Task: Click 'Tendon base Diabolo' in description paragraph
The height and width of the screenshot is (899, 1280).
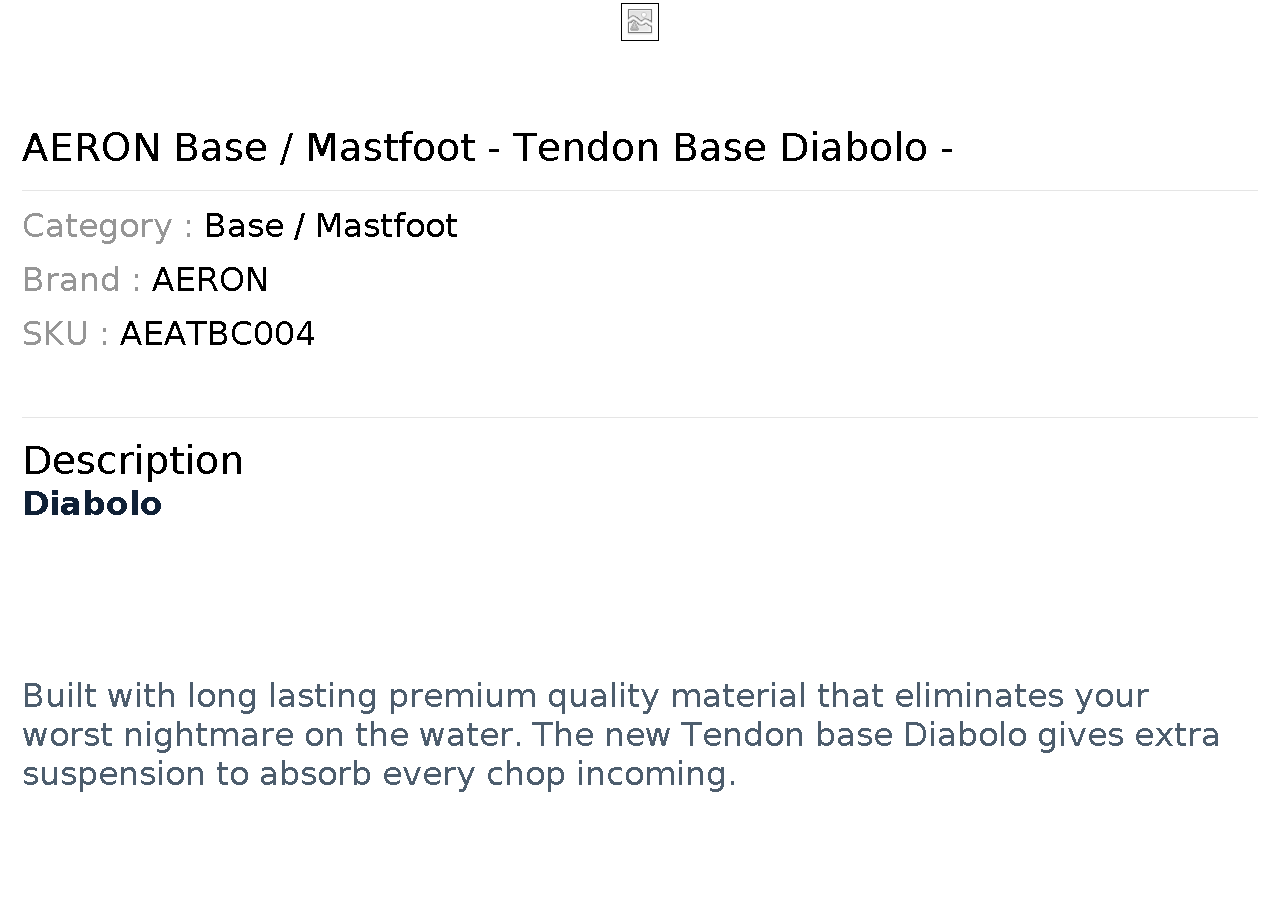Action: click(x=854, y=735)
